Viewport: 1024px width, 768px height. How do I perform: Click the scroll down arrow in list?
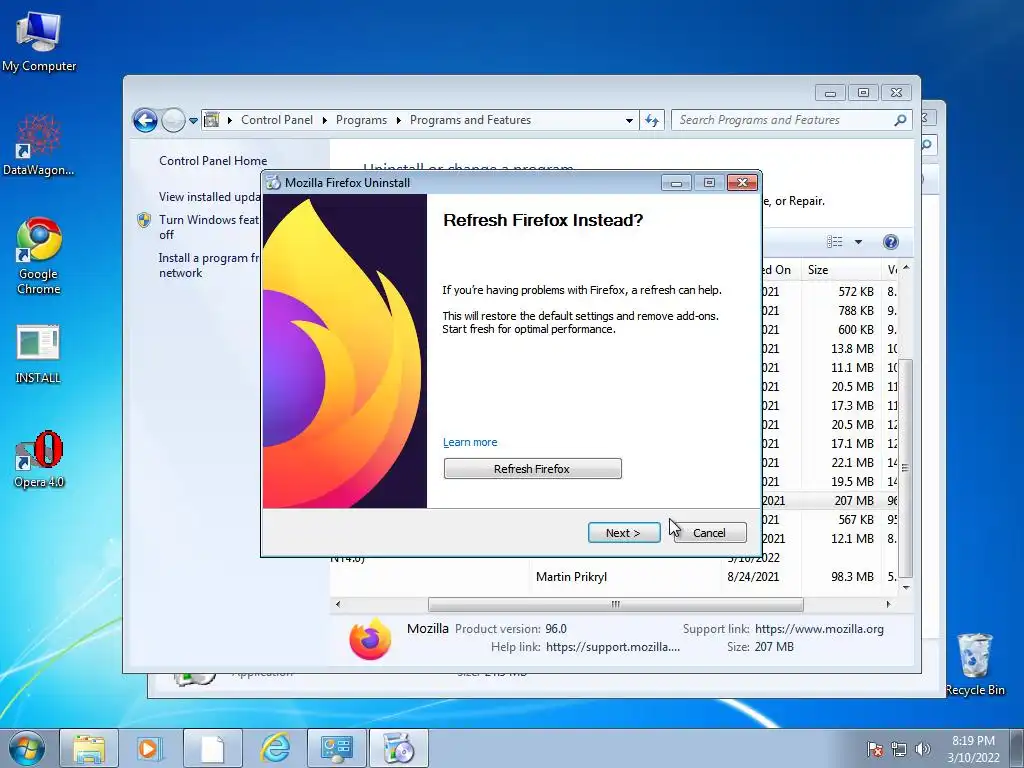point(905,588)
